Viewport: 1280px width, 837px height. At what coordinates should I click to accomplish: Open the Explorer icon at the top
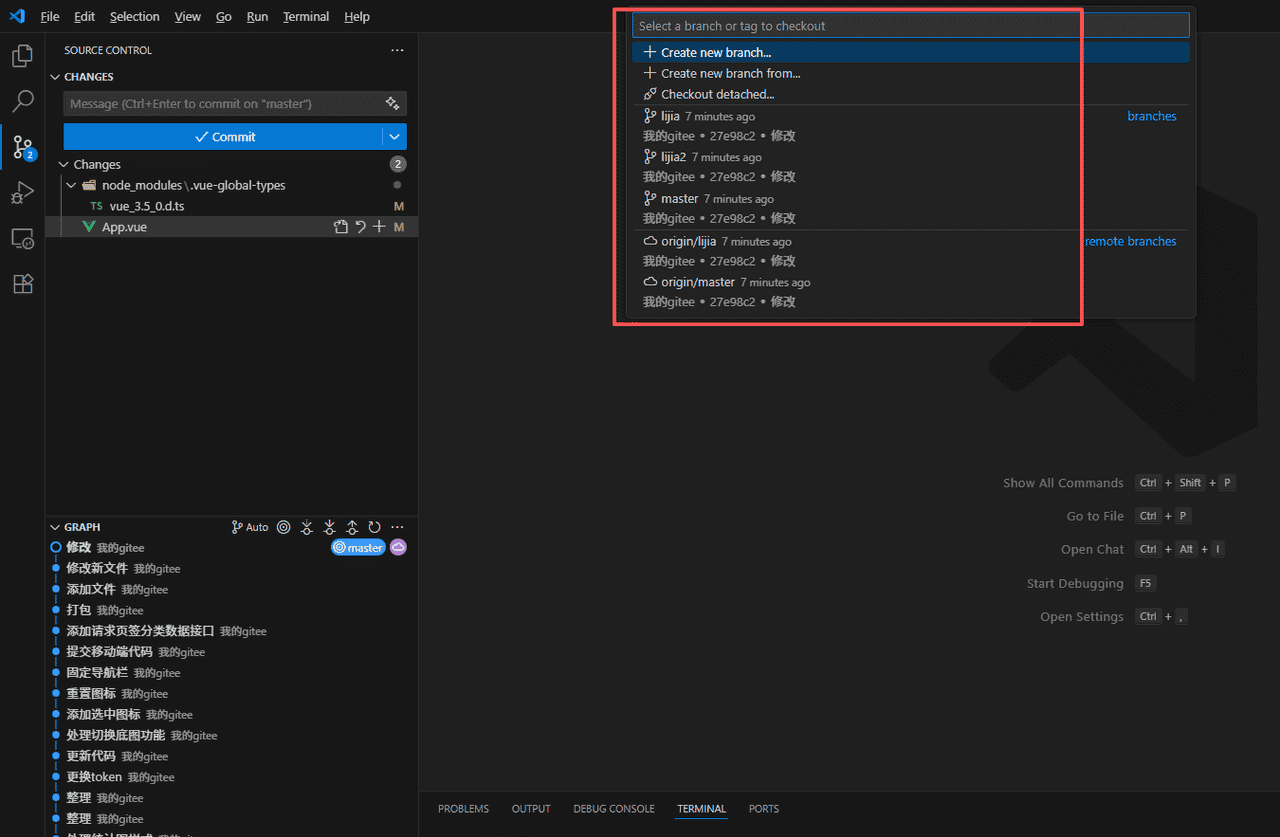coord(22,56)
